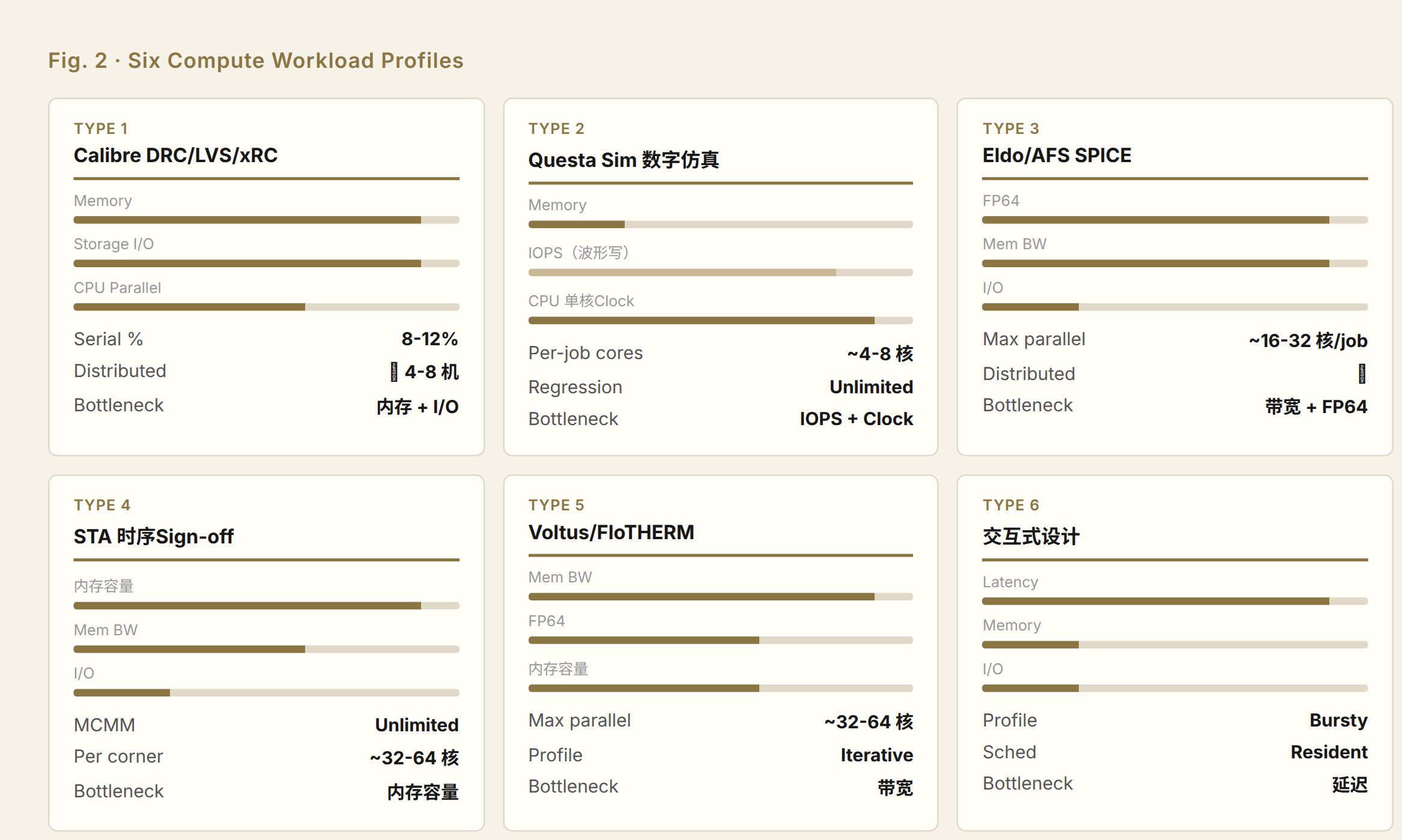1402x840 pixels.
Task: Click the 'Iterative' Profile value
Action: coord(877,755)
